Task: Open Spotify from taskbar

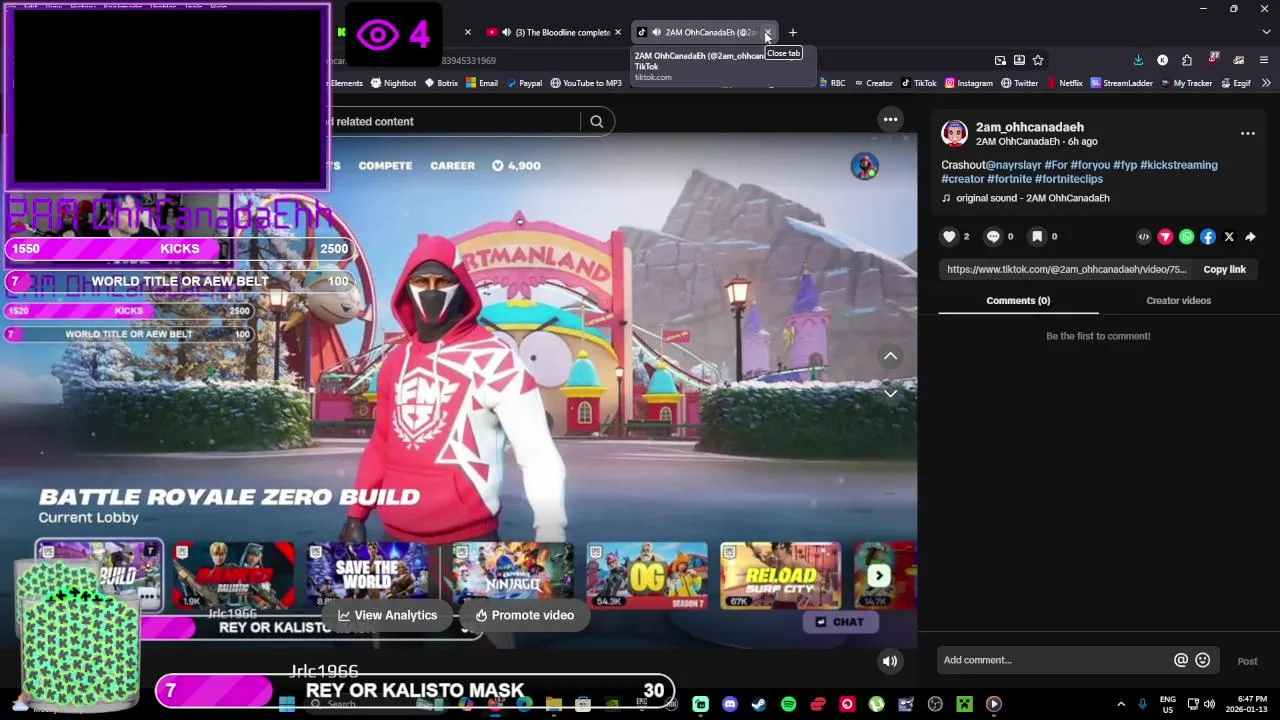Action: (788, 704)
